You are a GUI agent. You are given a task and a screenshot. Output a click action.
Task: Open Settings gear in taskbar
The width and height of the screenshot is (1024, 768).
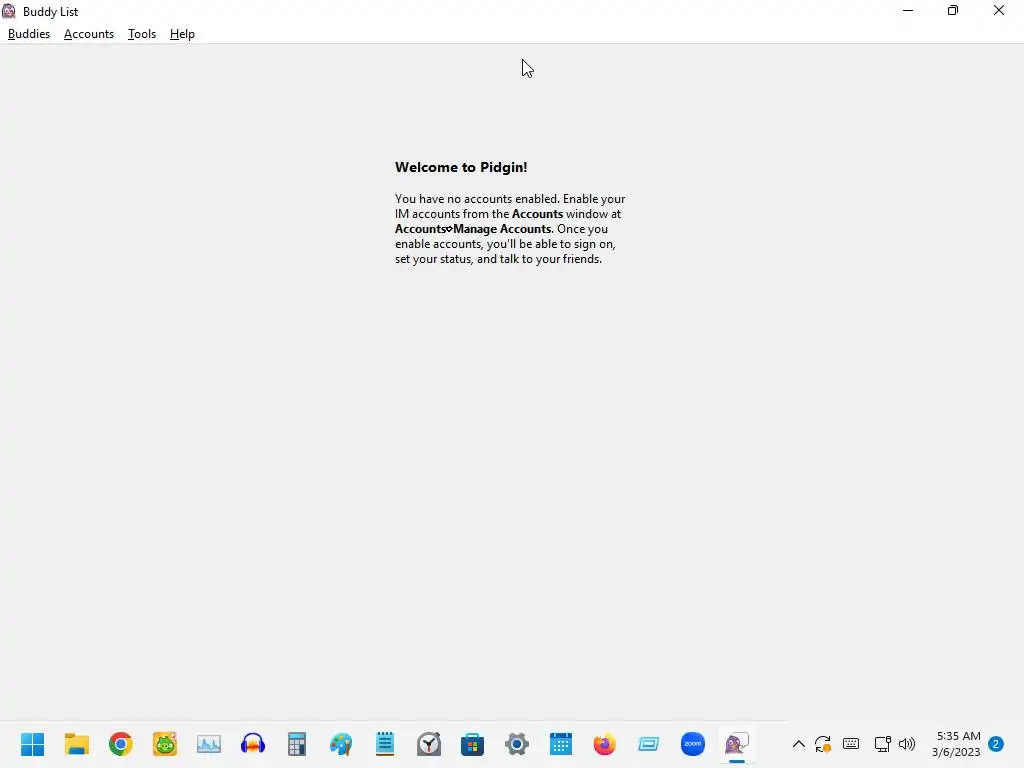tap(517, 744)
